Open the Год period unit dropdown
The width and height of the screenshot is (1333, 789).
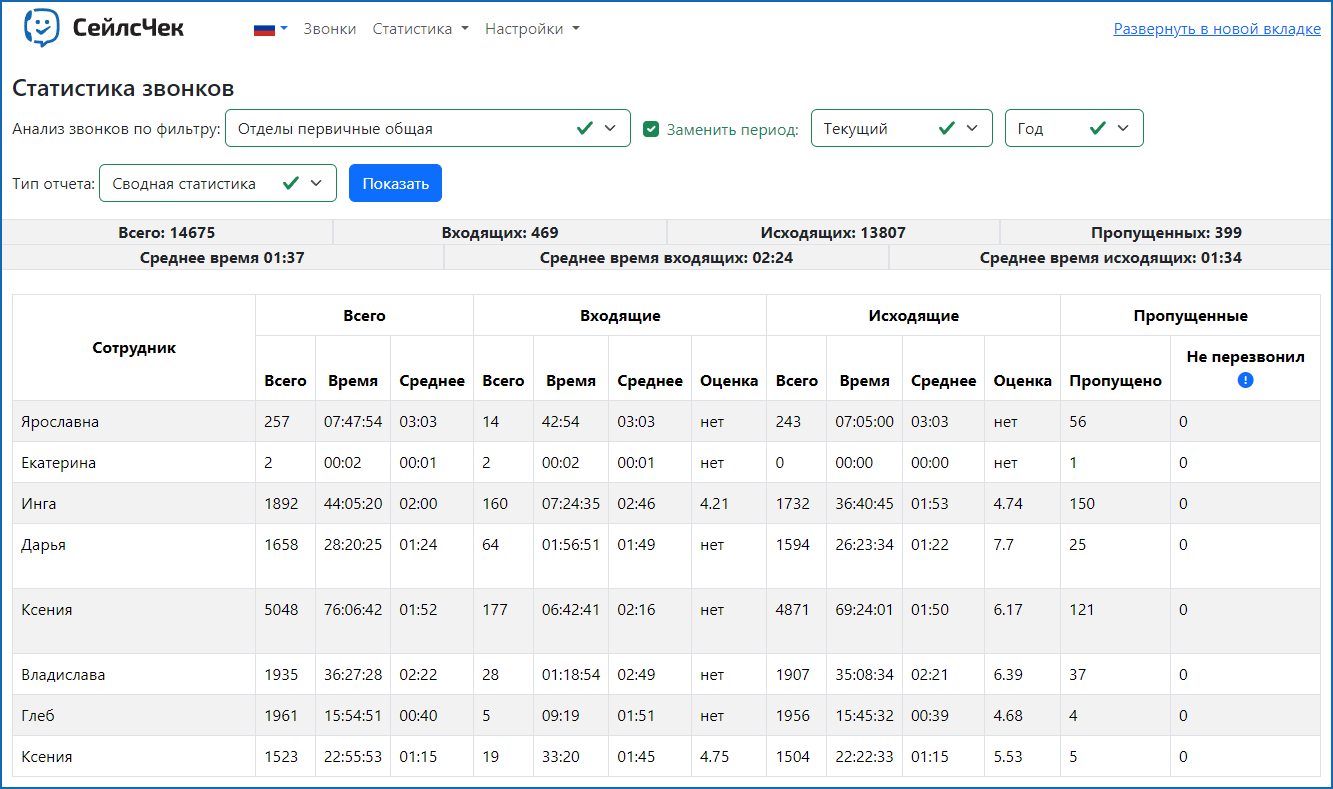pos(1073,128)
